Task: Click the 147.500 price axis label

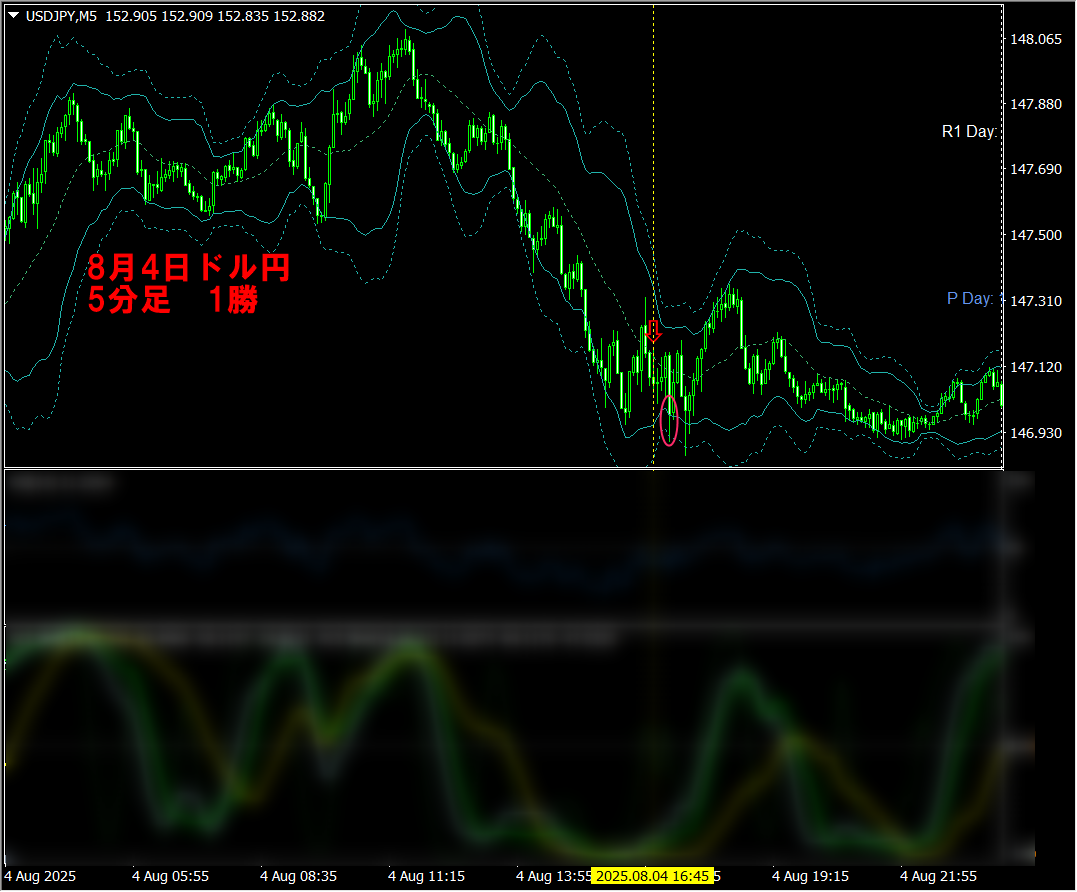Action: point(1036,235)
